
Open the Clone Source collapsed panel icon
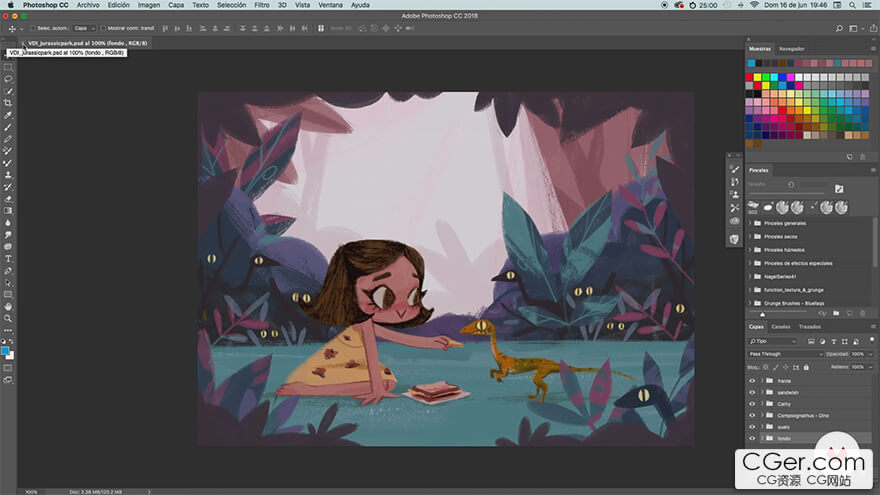point(735,194)
